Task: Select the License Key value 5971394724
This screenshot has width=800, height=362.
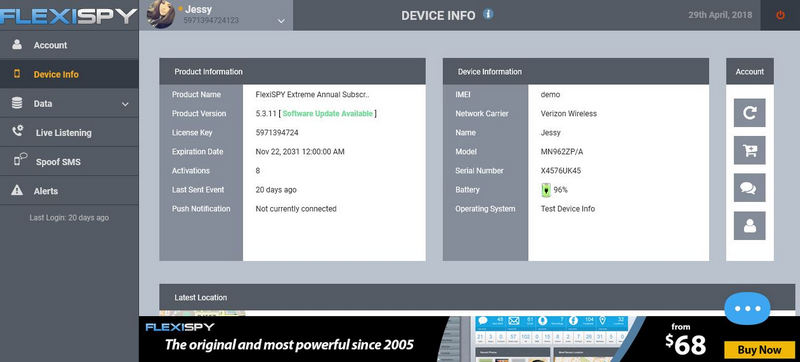Action: point(277,133)
